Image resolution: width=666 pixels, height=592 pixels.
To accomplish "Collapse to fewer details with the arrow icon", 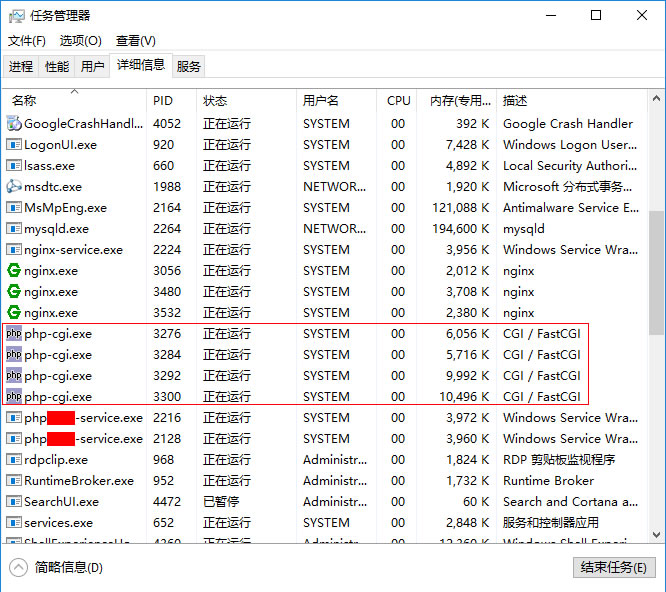I will pyautogui.click(x=19, y=567).
